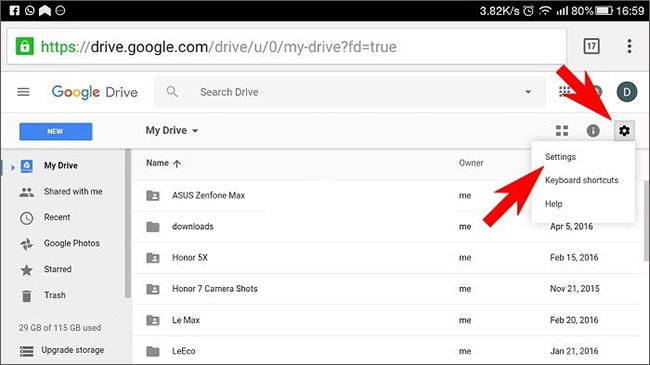650x365 pixels.
Task: Click the Shared with me people icon
Action: pos(27,192)
